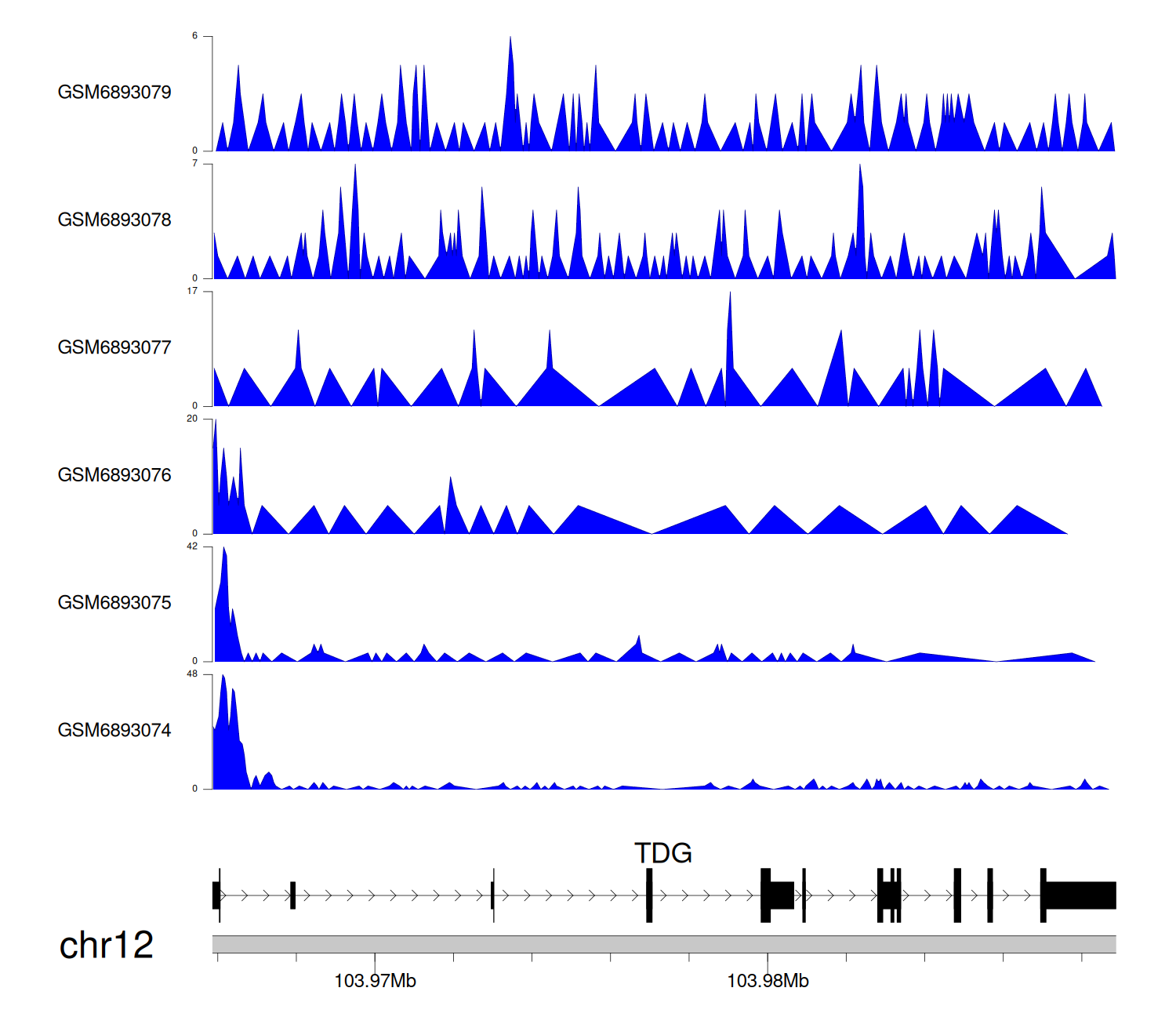Image resolution: width=1176 pixels, height=1035 pixels.
Task: Click the 103.97Mb axis position label
Action: click(375, 981)
